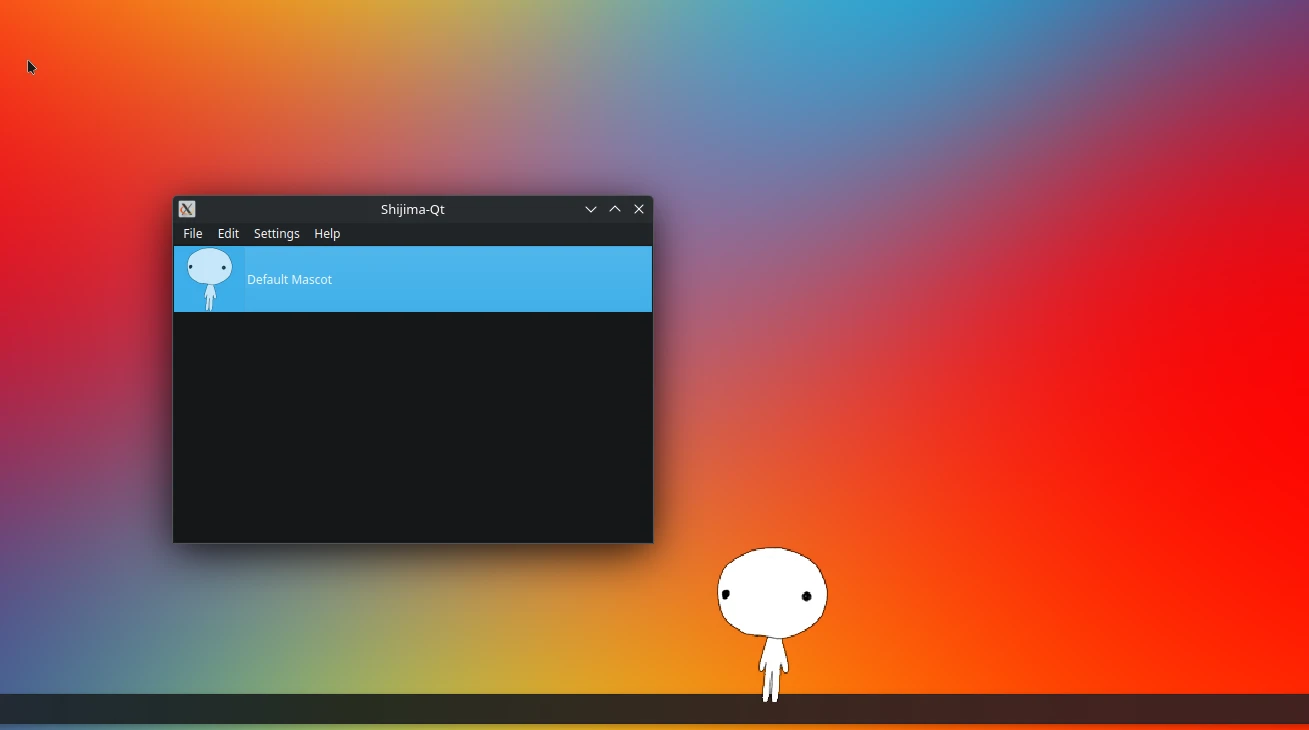Click the Default Mascot thumbnail image
This screenshot has height=730, width=1309.
click(210, 280)
